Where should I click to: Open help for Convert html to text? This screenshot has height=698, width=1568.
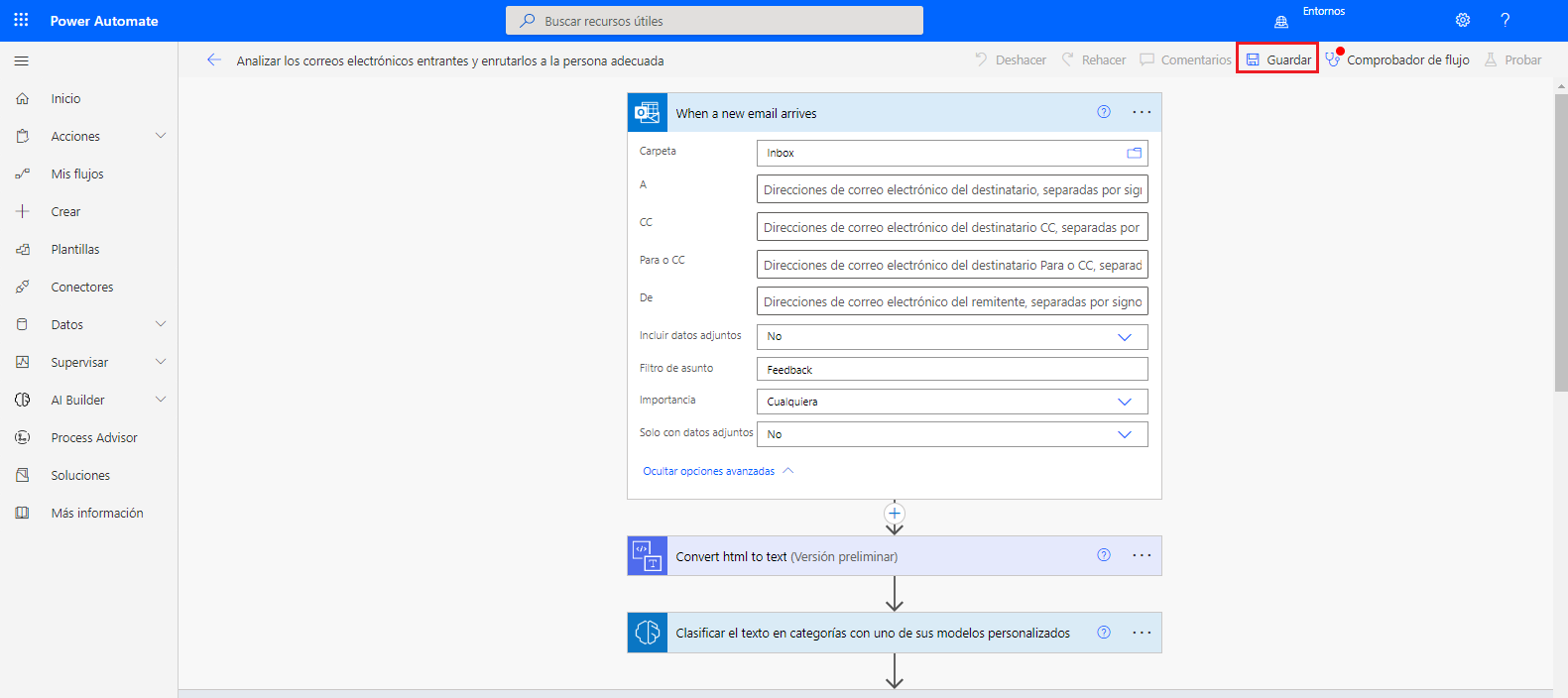tap(1104, 555)
